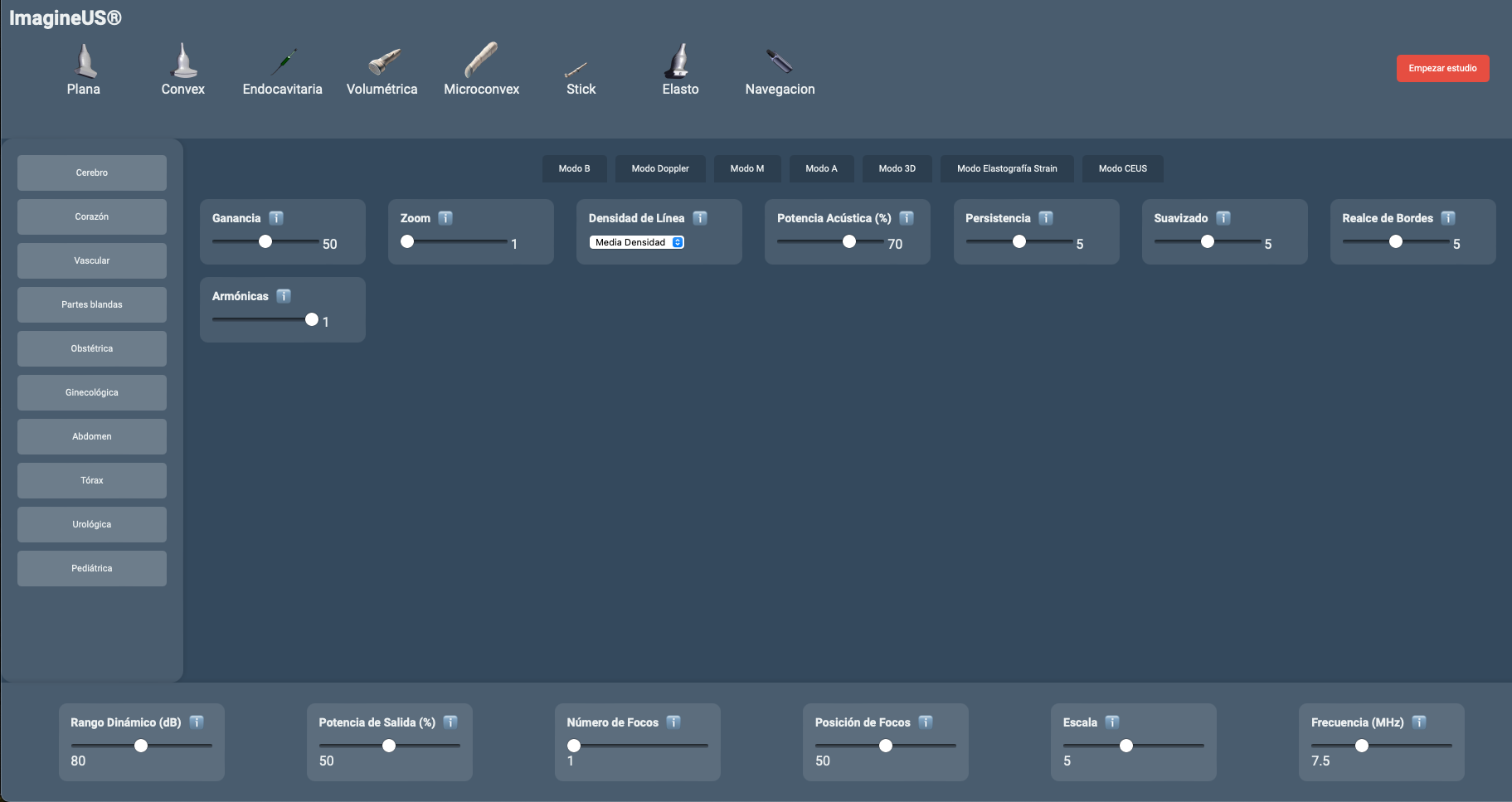Screen dimensions: 1512x802
Task: Open the Modo Elastografía Strain tab
Action: [x=1006, y=168]
